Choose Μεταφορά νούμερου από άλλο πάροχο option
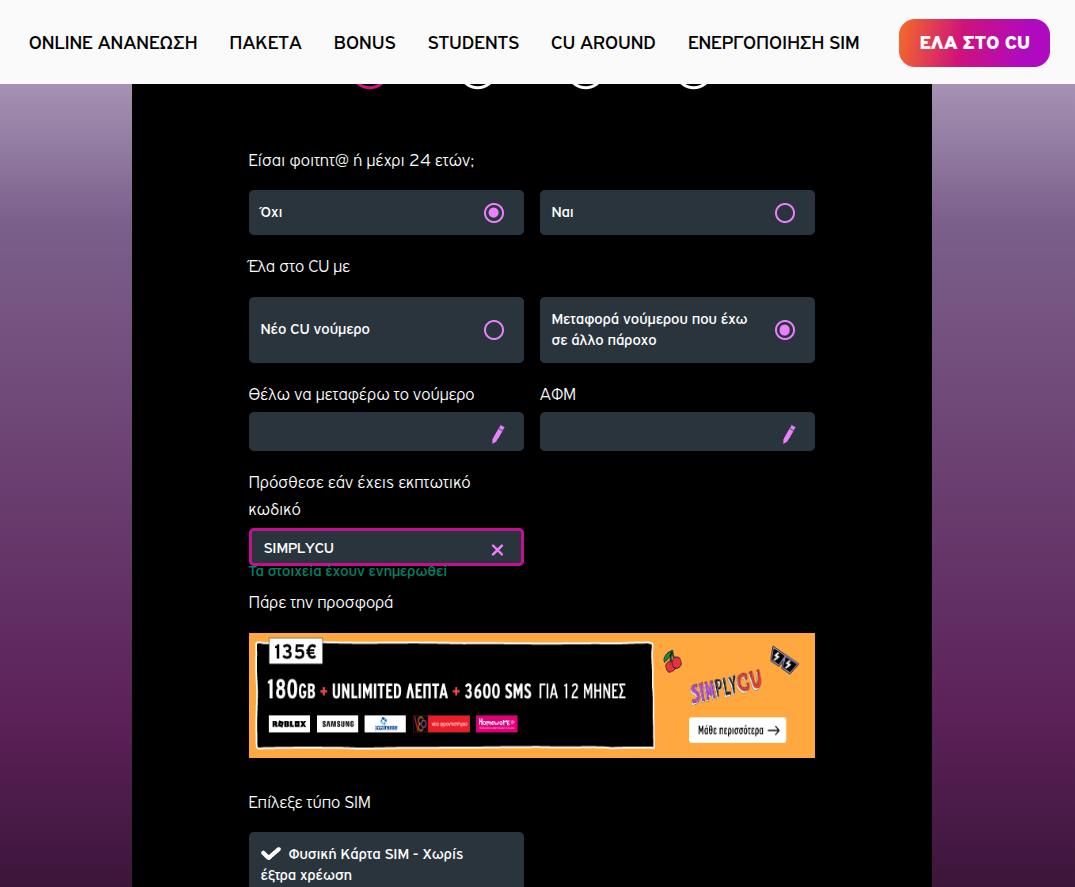The height and width of the screenshot is (887, 1075). tap(784, 330)
